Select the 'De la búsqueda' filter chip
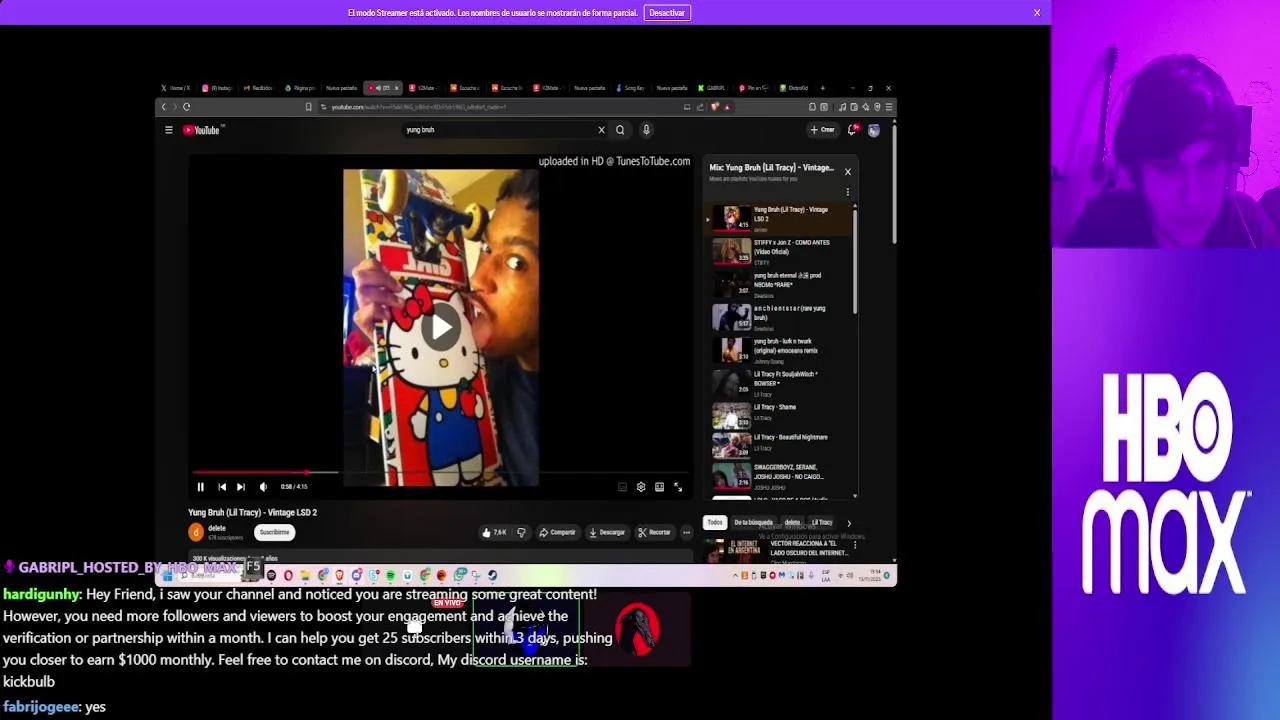The height and width of the screenshot is (720, 1280). [x=754, y=523]
